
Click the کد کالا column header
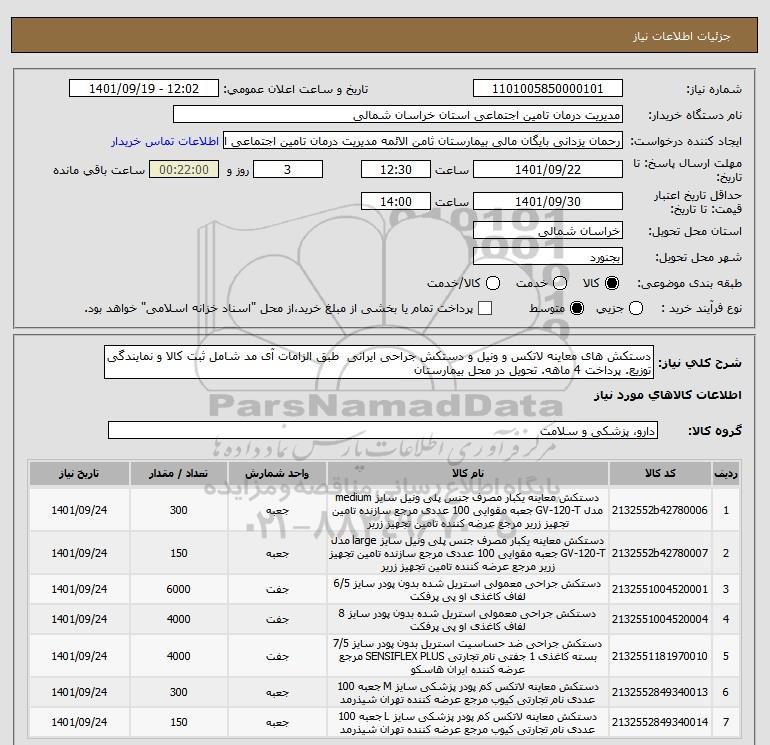tap(660, 473)
